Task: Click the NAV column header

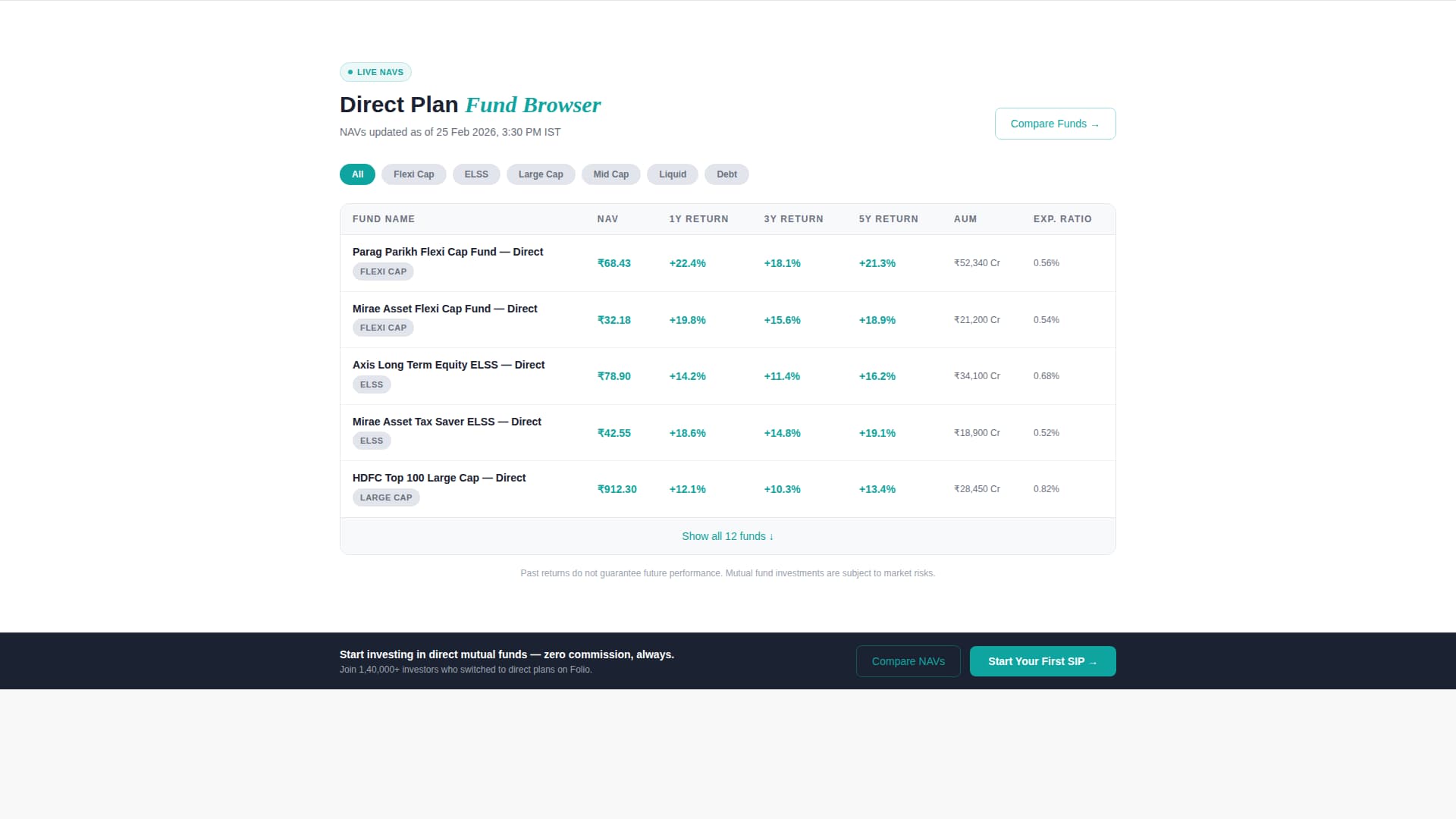Action: (607, 219)
